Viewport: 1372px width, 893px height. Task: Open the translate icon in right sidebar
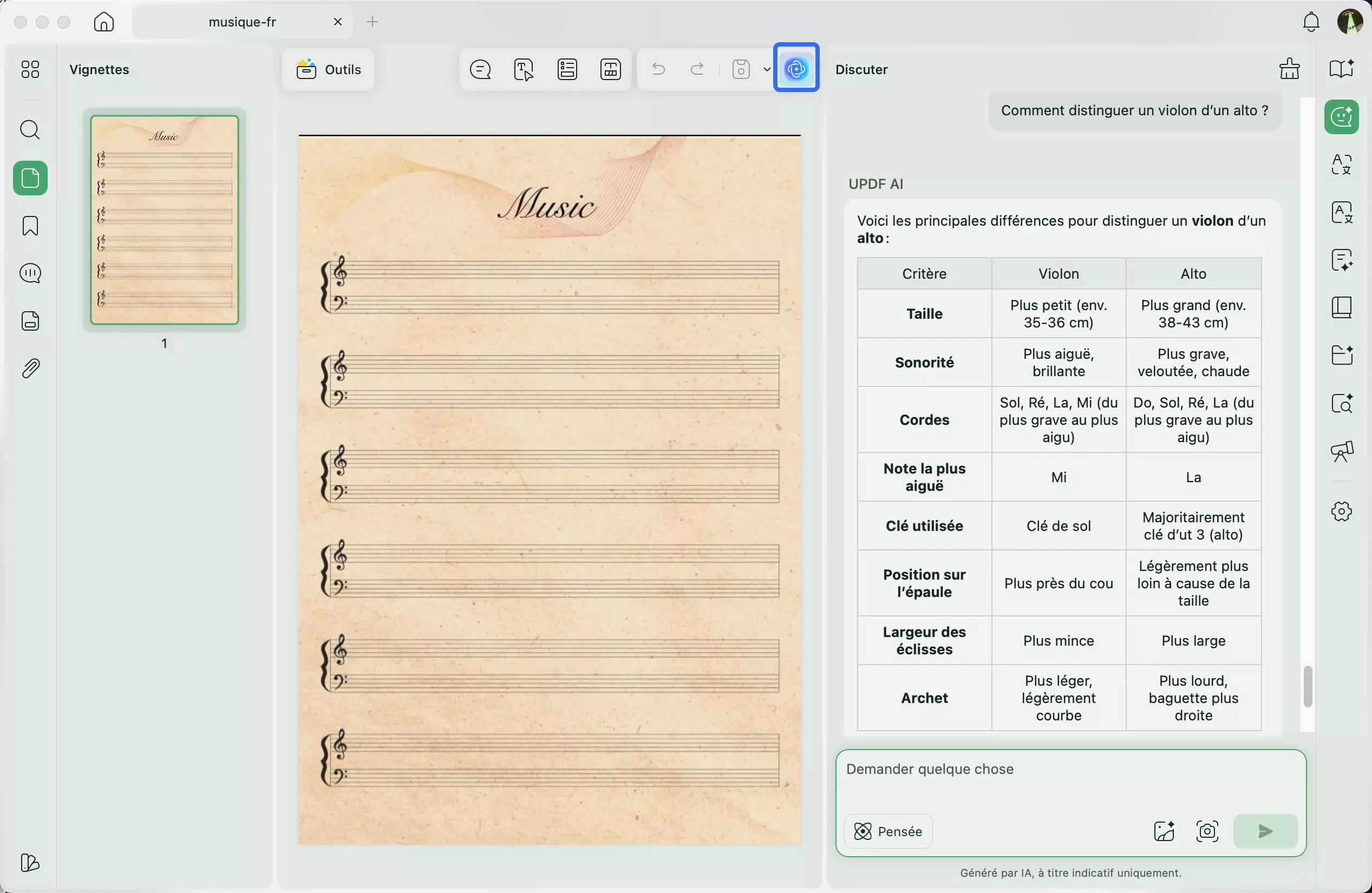pyautogui.click(x=1342, y=164)
